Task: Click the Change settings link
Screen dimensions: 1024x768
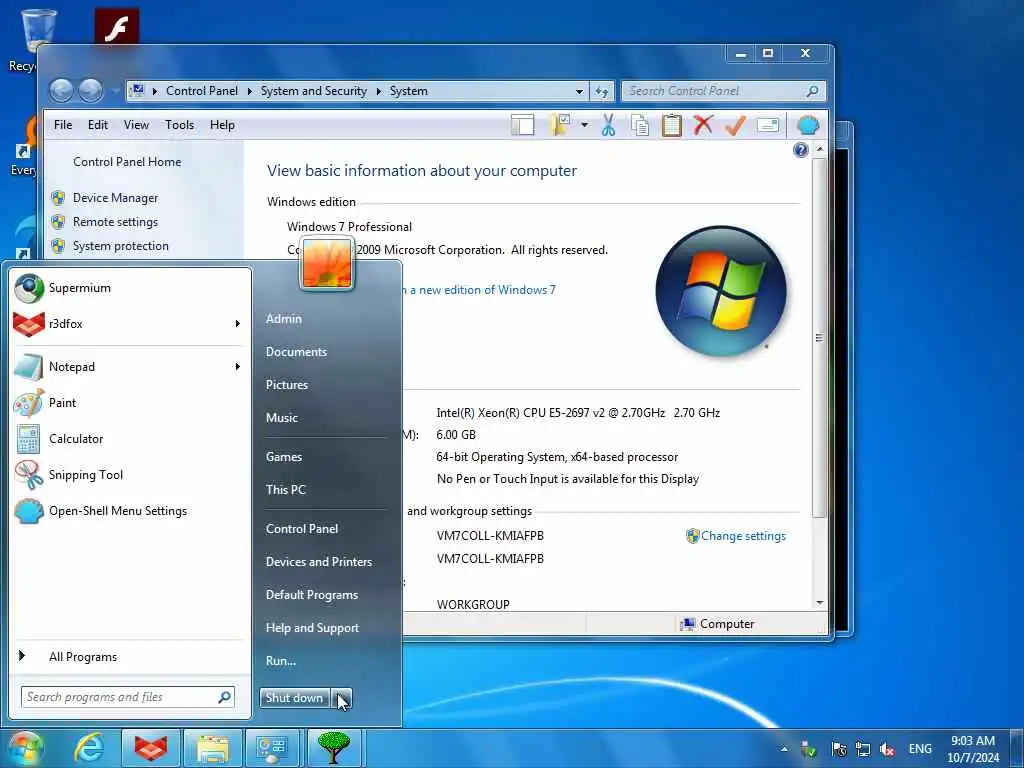Action: tap(743, 536)
